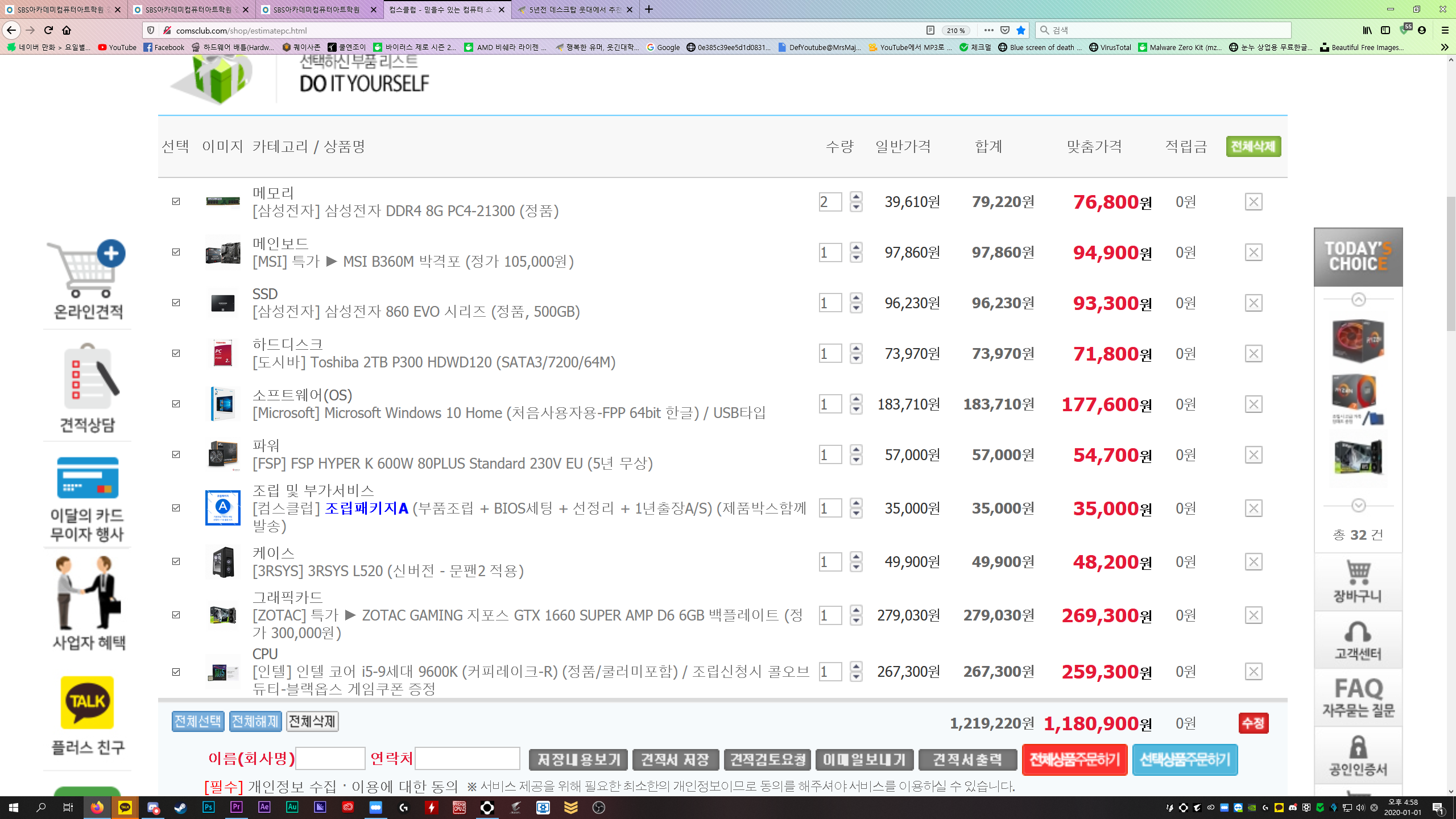
Task: Open the KakaoTalk 플러스 친구 icon
Action: [87, 702]
